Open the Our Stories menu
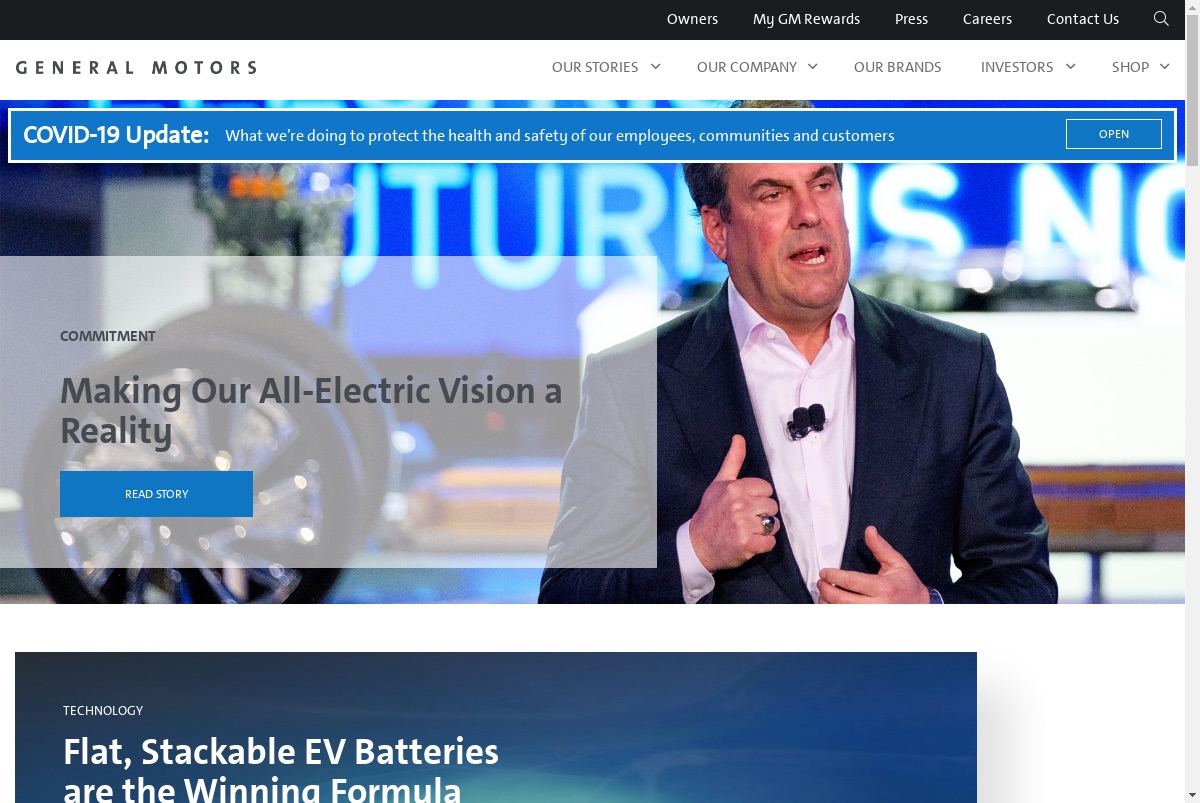This screenshot has width=1200, height=803. pos(595,67)
